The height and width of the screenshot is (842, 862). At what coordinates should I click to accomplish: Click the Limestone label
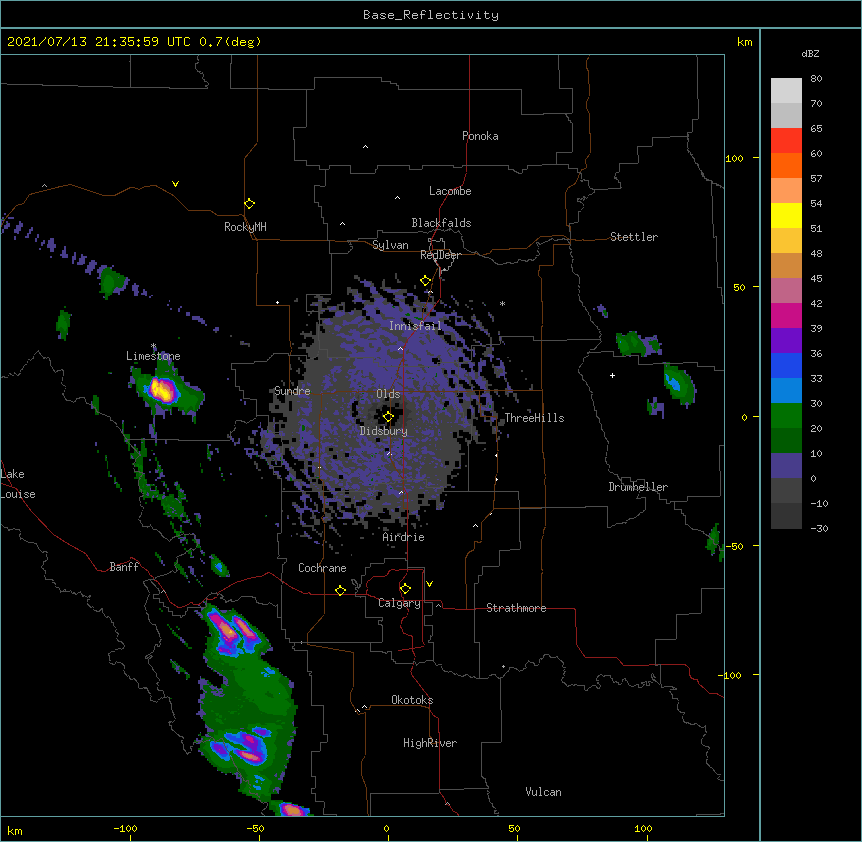coord(153,356)
